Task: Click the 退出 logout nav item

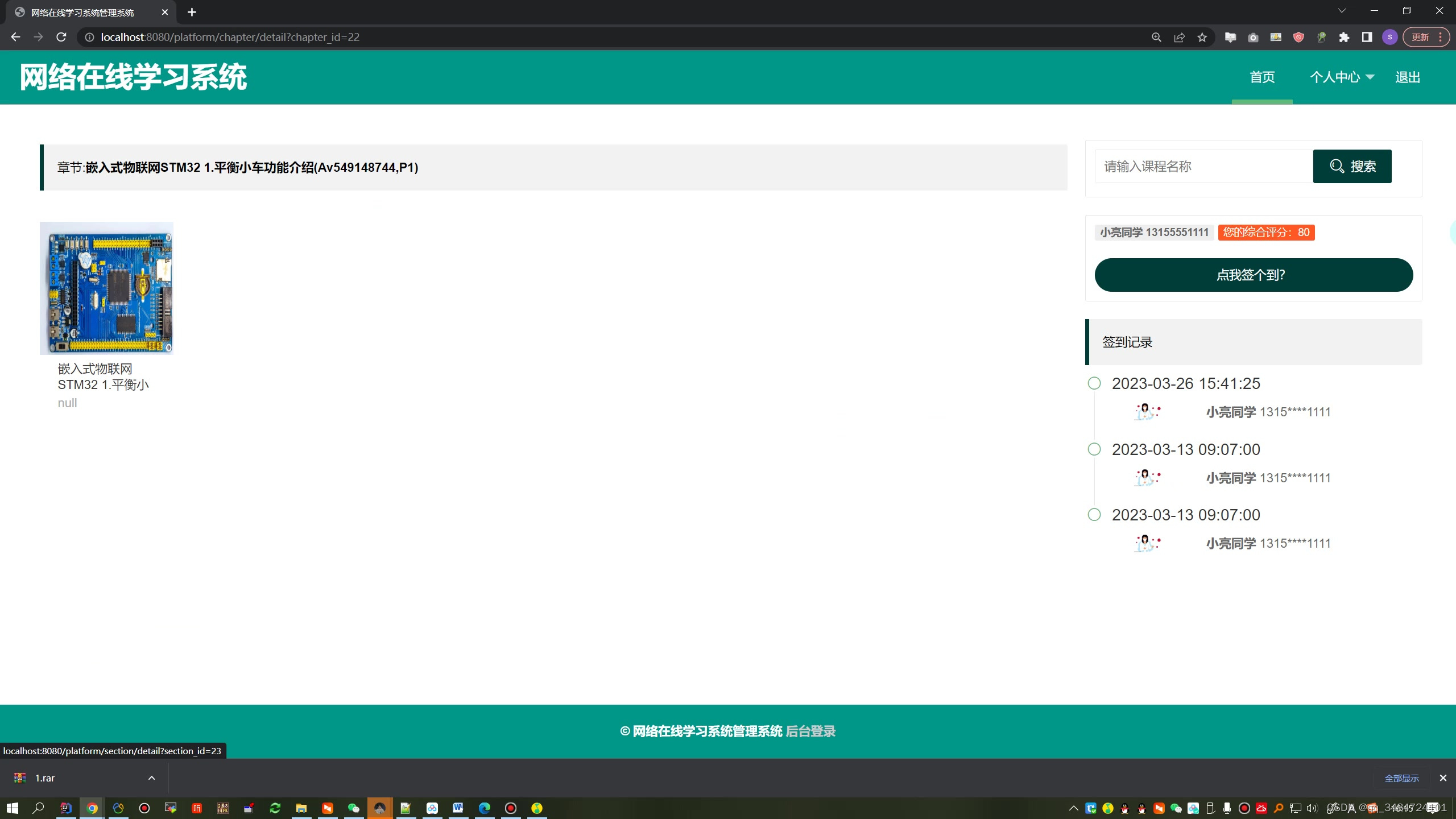Action: 1408,77
